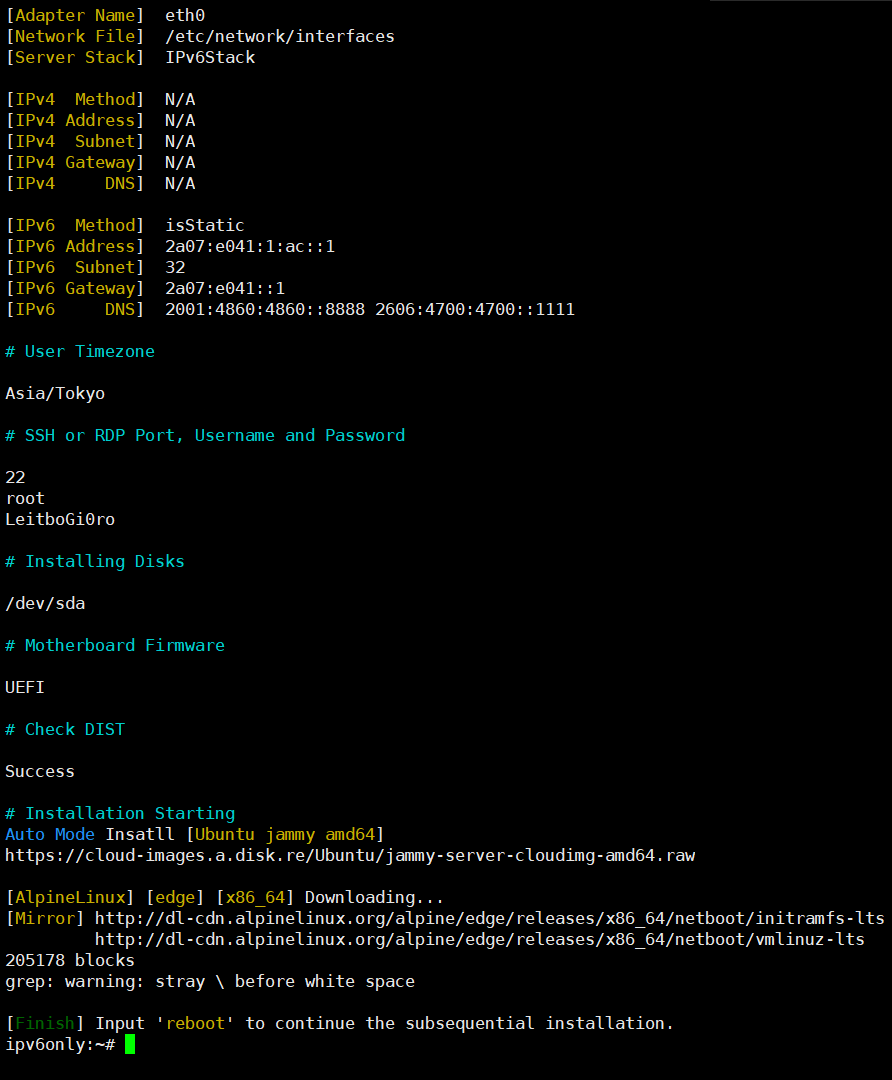Click the 'Auto Mode' blue text
The image size is (892, 1080).
click(x=50, y=834)
